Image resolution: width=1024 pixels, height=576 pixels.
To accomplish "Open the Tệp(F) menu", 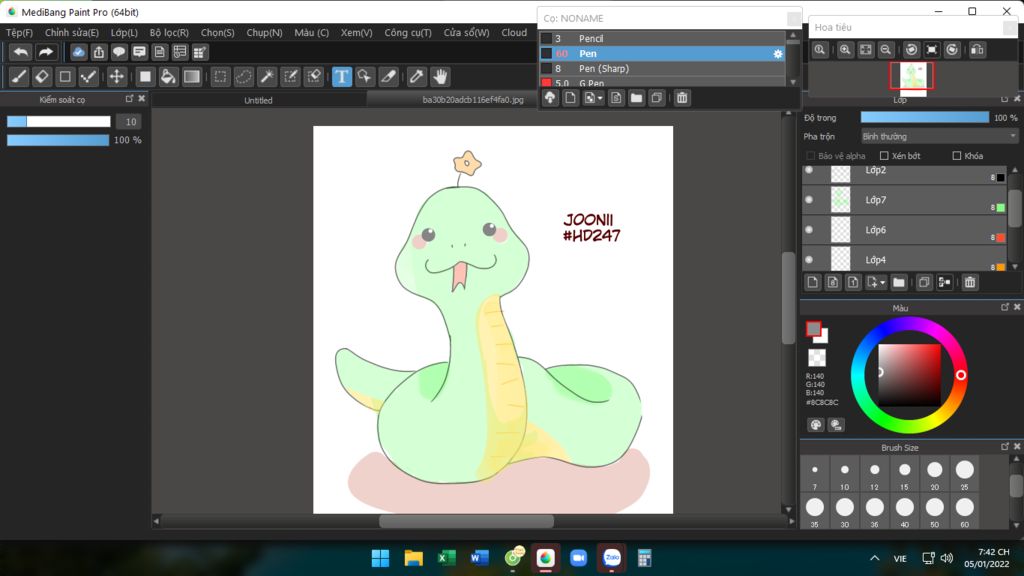I will (x=20, y=33).
